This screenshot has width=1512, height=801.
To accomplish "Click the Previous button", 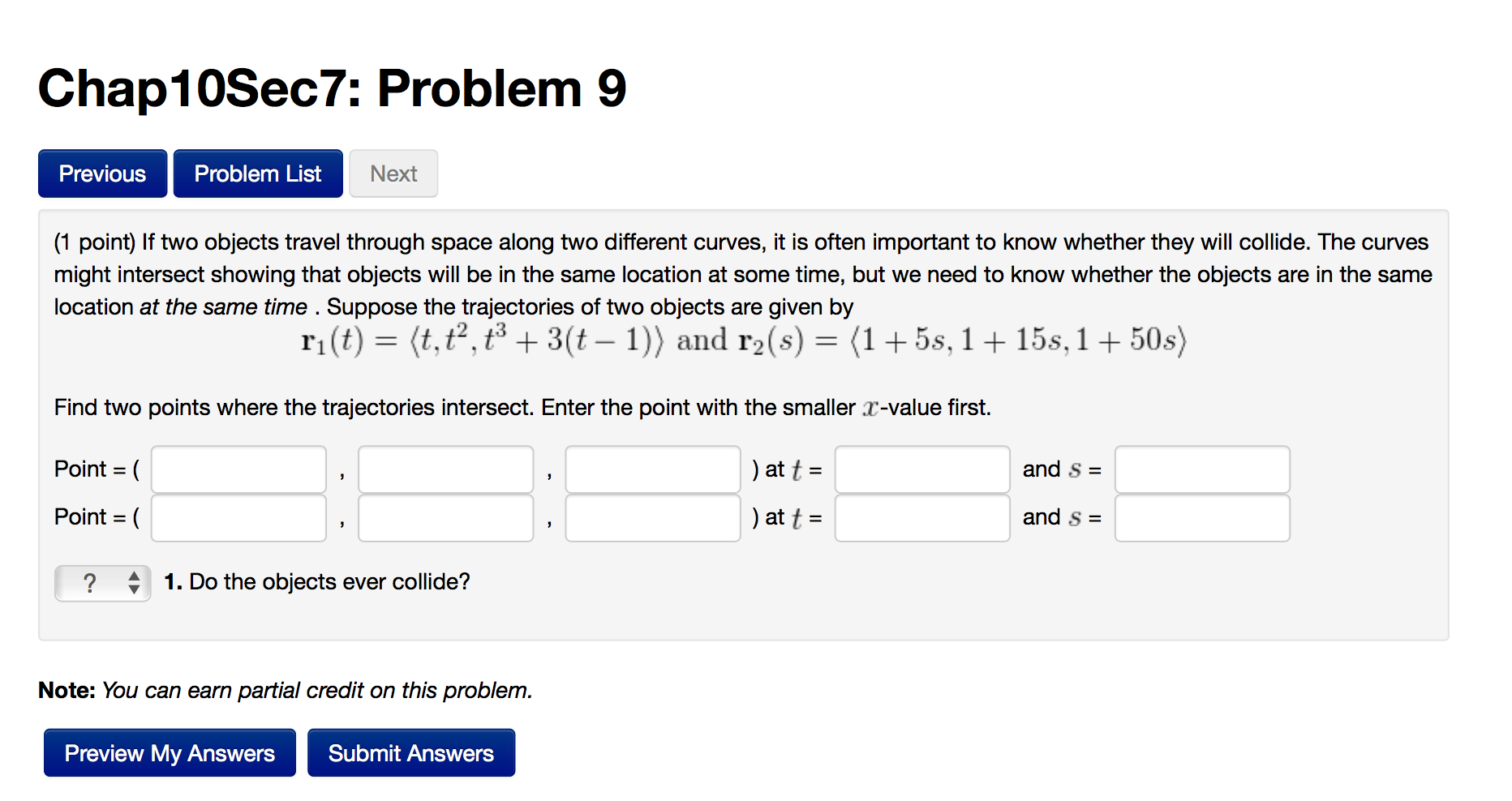I will point(101,173).
